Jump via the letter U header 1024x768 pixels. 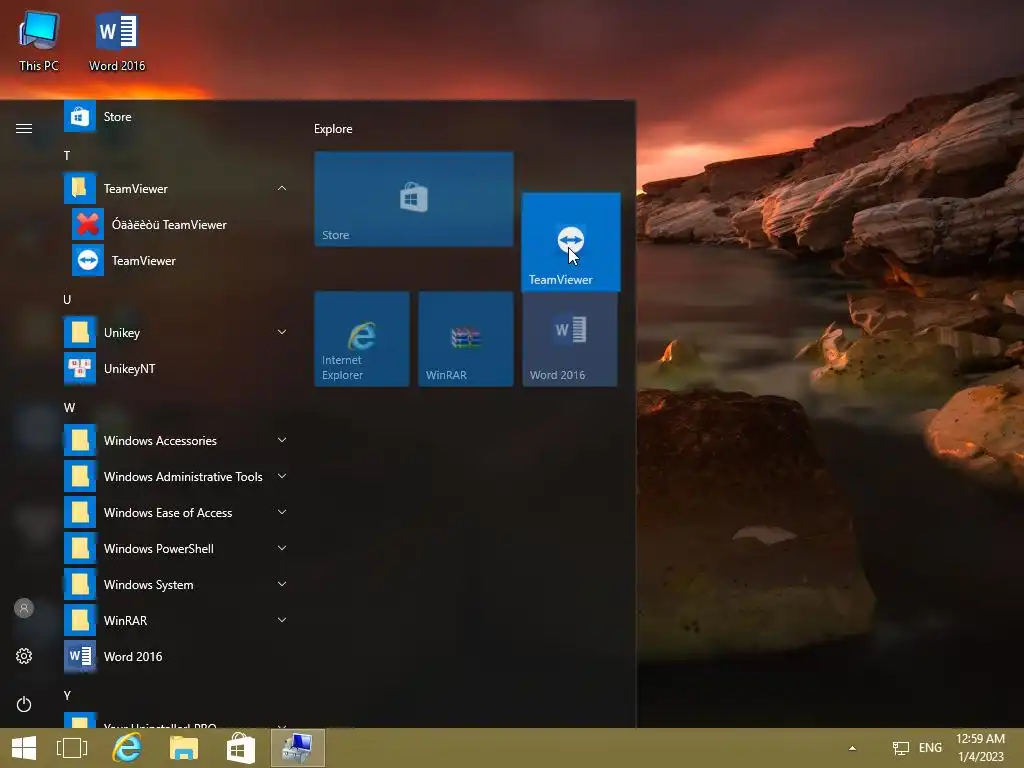pyautogui.click(x=67, y=300)
